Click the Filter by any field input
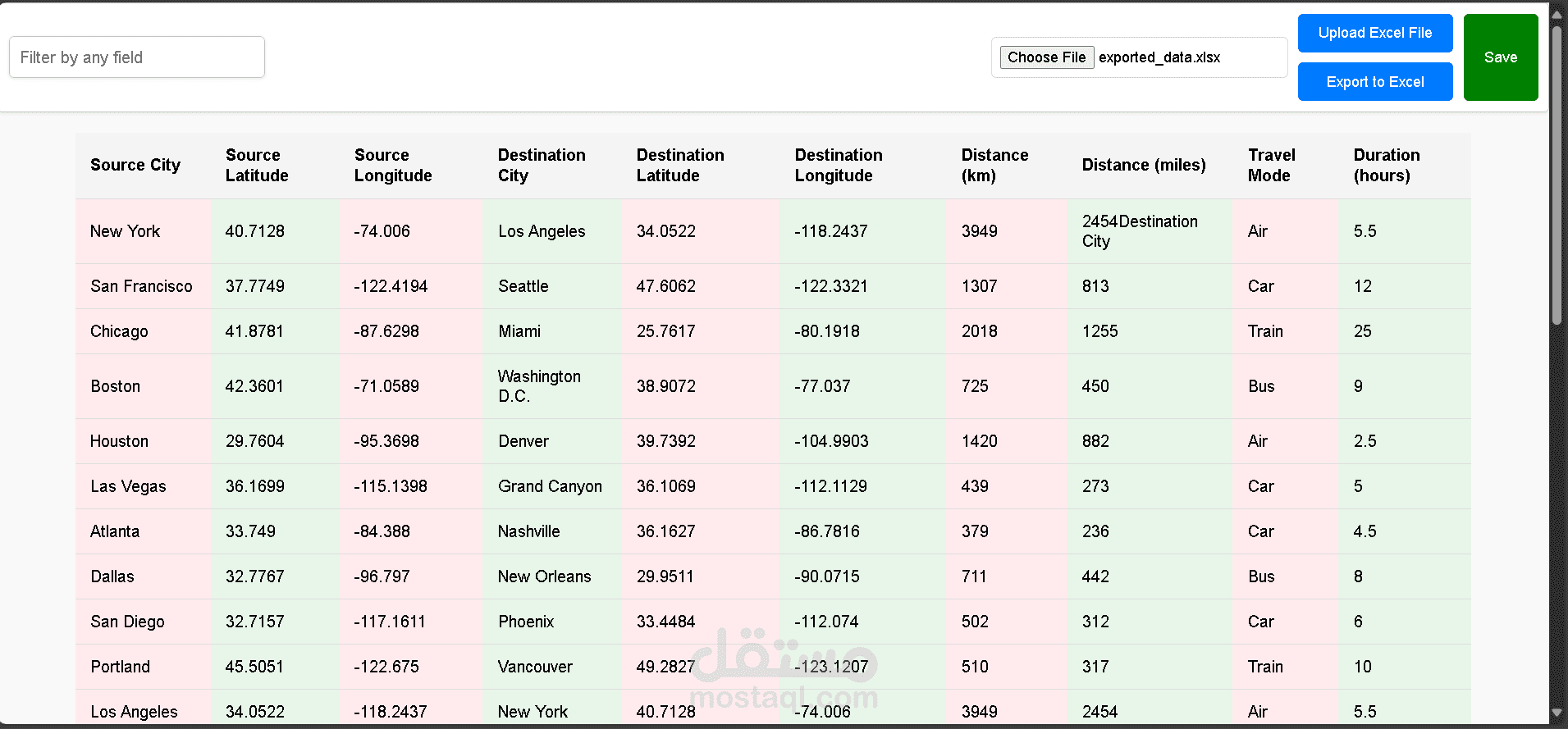This screenshot has width=1568, height=729. click(137, 57)
